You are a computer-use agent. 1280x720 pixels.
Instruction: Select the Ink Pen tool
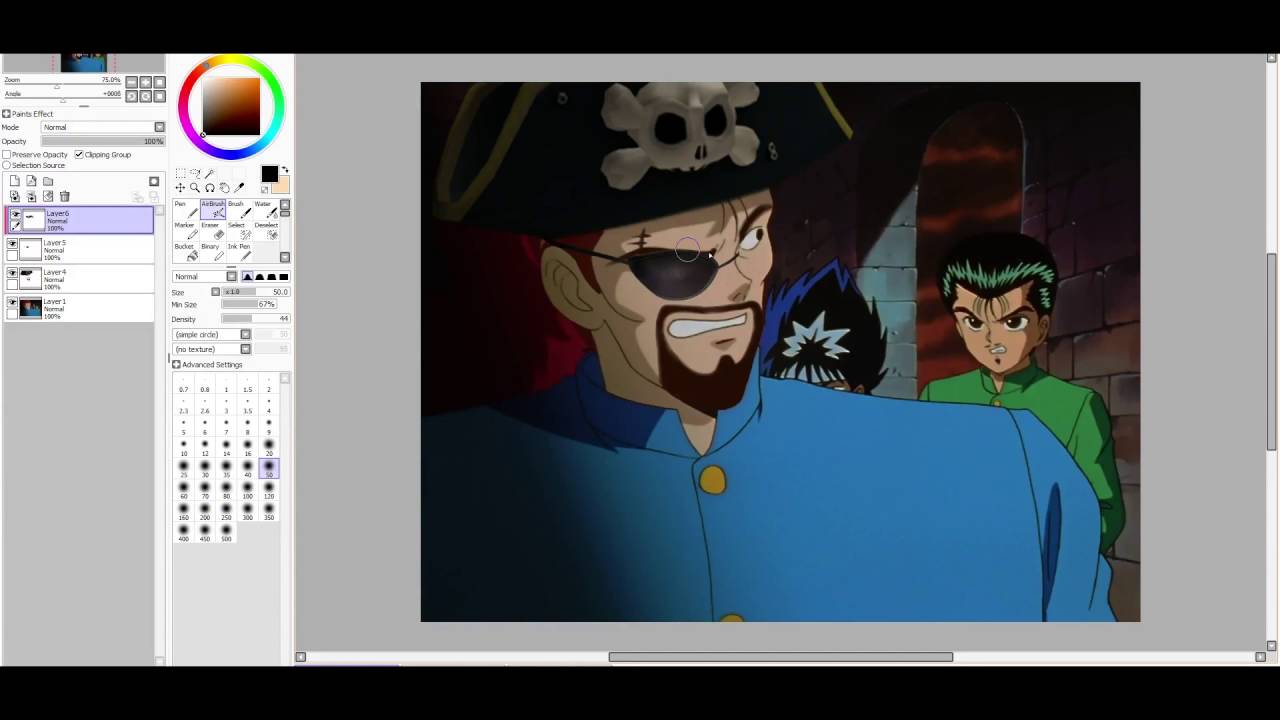(x=239, y=252)
